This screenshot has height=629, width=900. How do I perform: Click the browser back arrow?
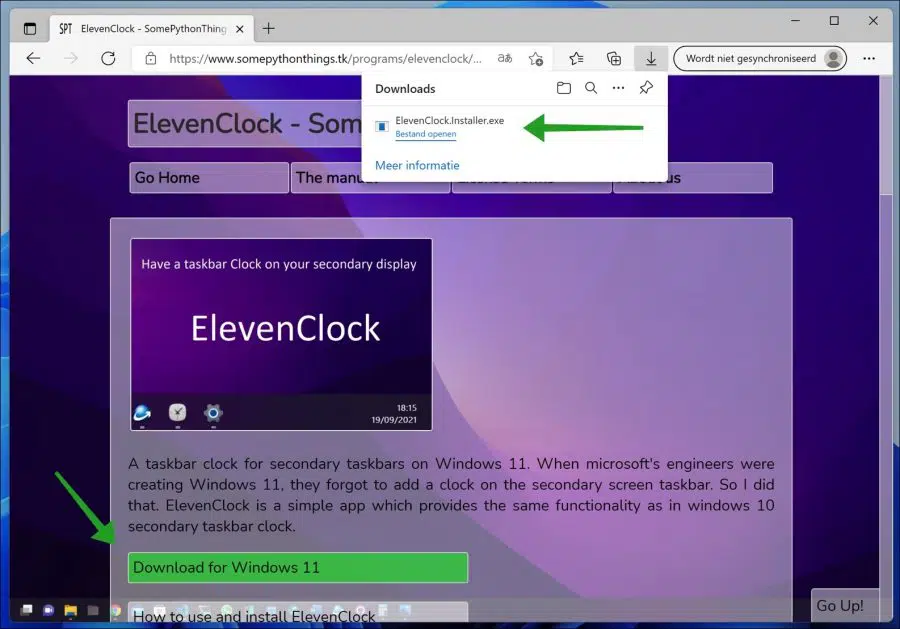coord(33,59)
